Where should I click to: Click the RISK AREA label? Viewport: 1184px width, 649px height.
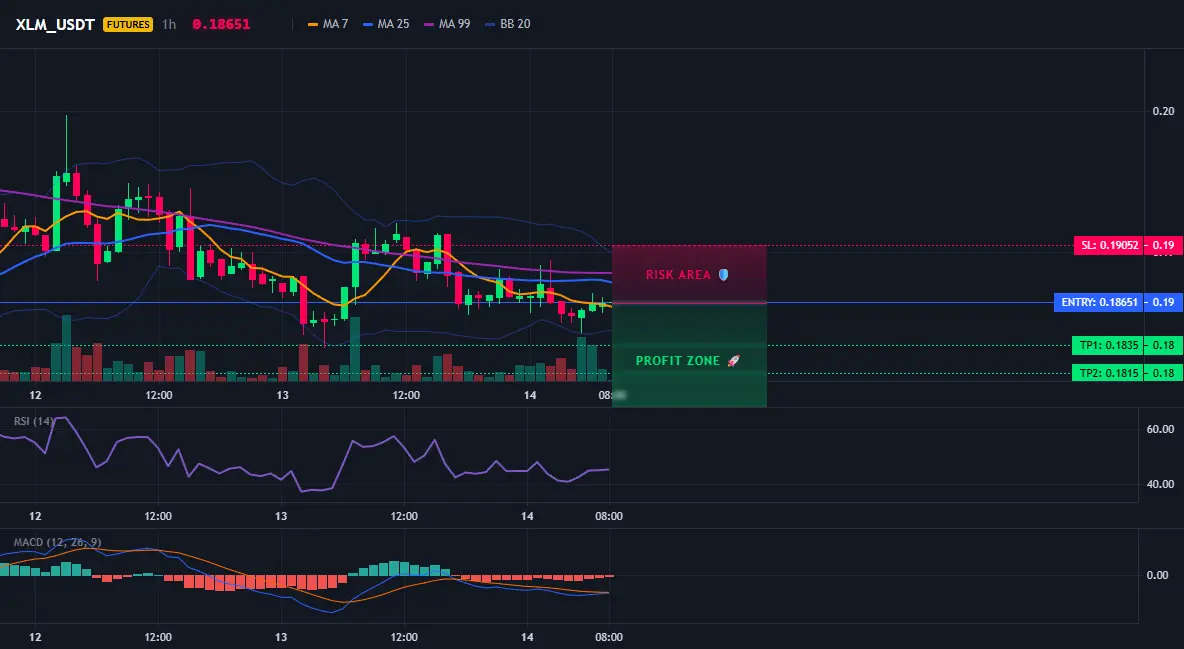pyautogui.click(x=678, y=275)
